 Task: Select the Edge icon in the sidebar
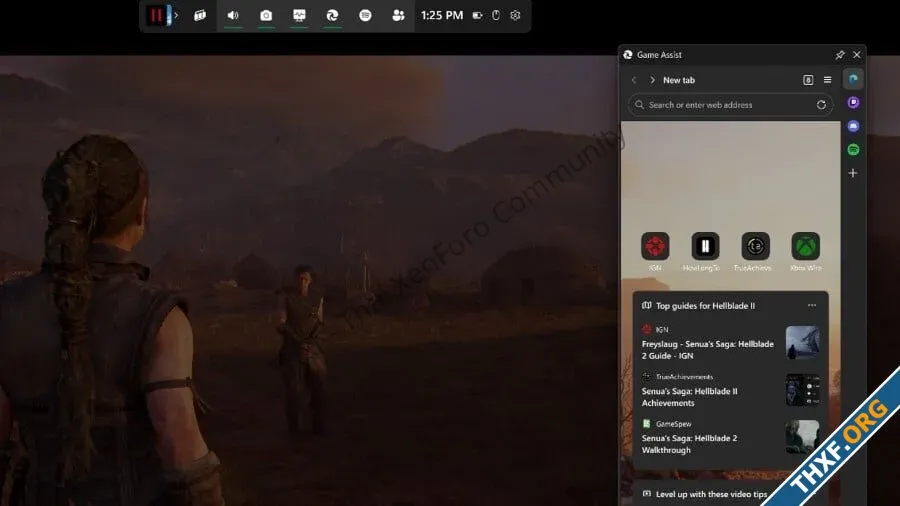pos(854,79)
